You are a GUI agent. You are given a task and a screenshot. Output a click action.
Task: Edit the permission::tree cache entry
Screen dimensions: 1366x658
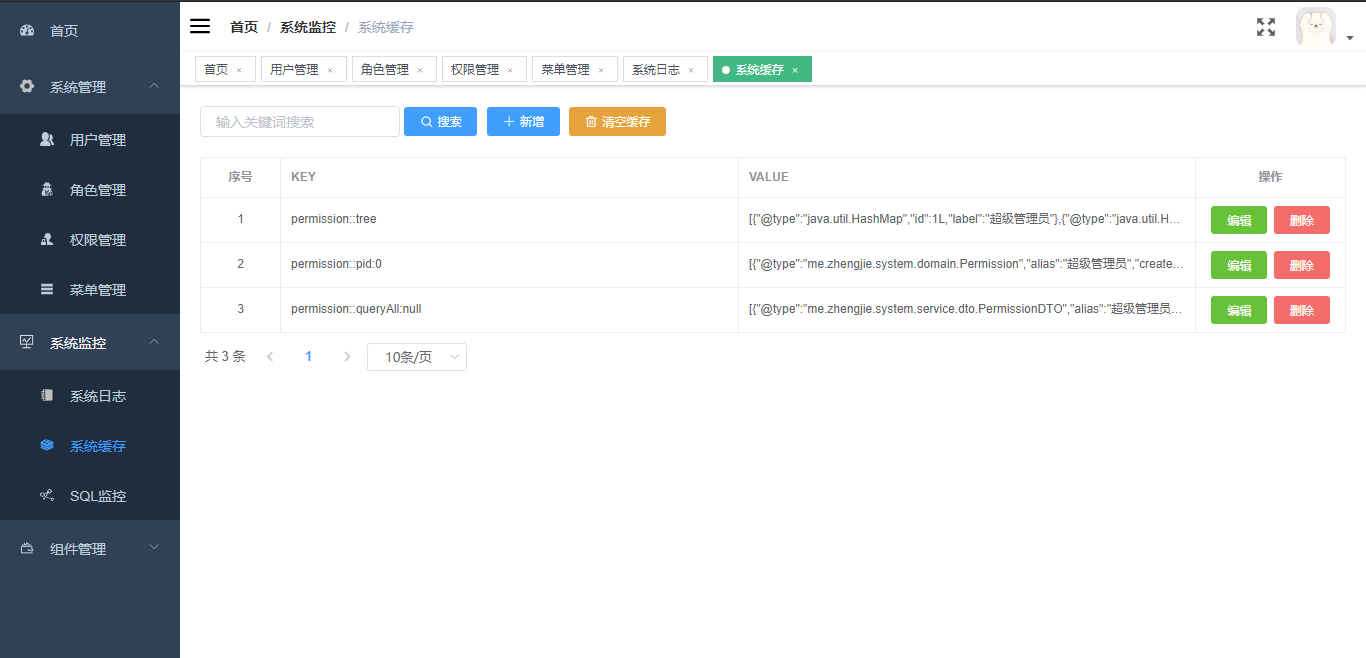pyautogui.click(x=1238, y=219)
